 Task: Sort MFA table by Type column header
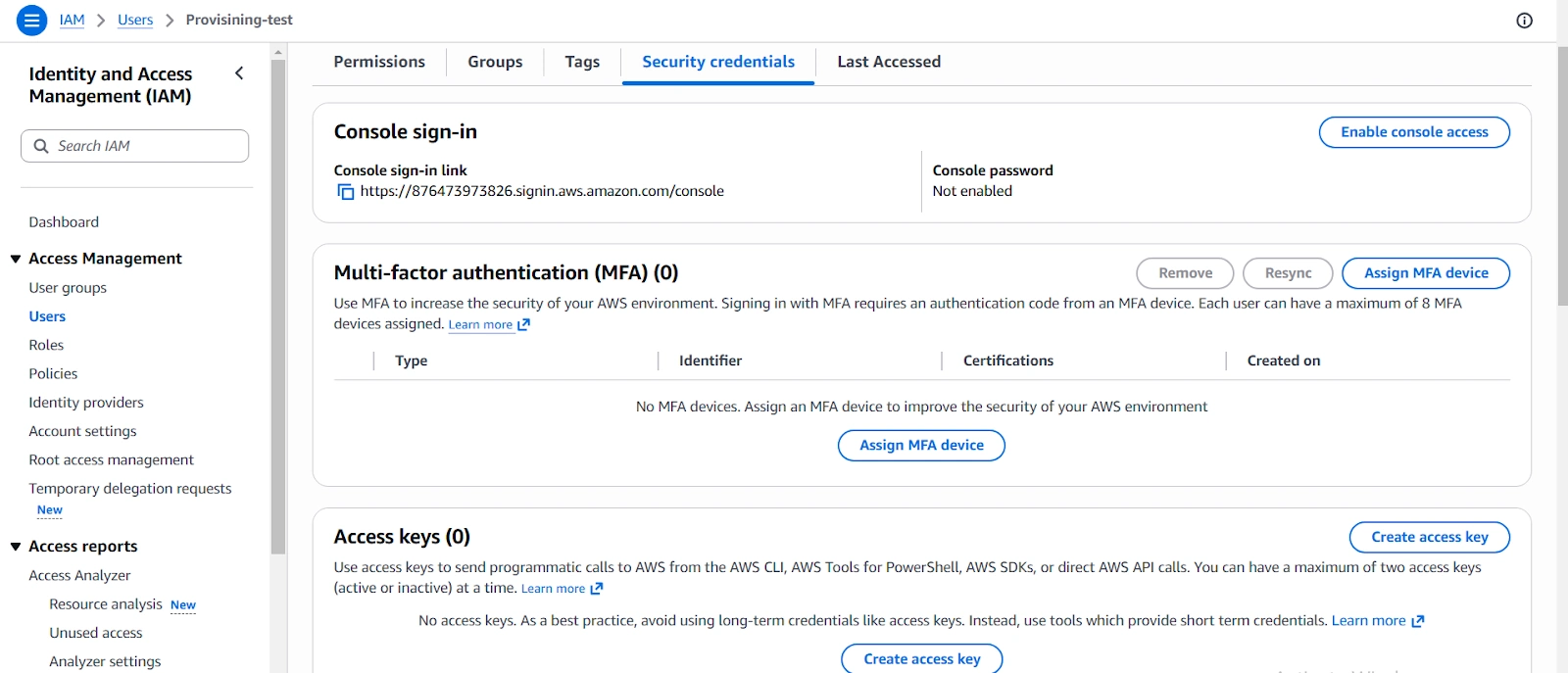[x=411, y=361]
